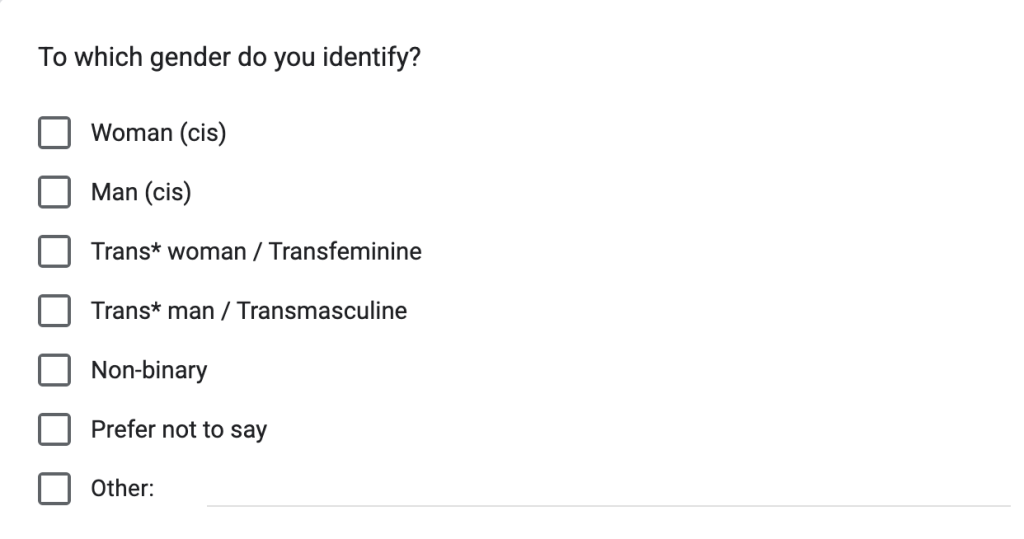
Task: Click the 'Non-binary' label text
Action: coord(149,371)
